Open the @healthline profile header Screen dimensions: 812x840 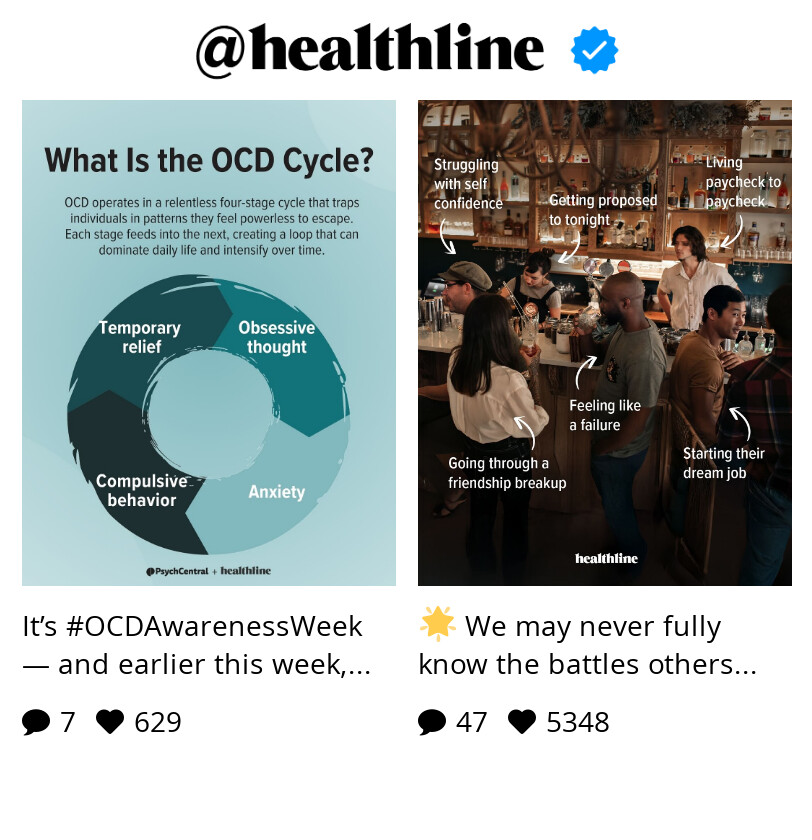coord(370,50)
